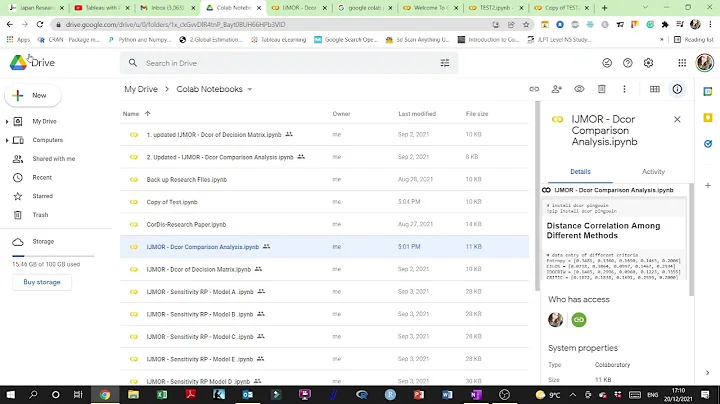Click the link sharing green icon
Viewport: 720px width, 404px height.
(x=579, y=320)
